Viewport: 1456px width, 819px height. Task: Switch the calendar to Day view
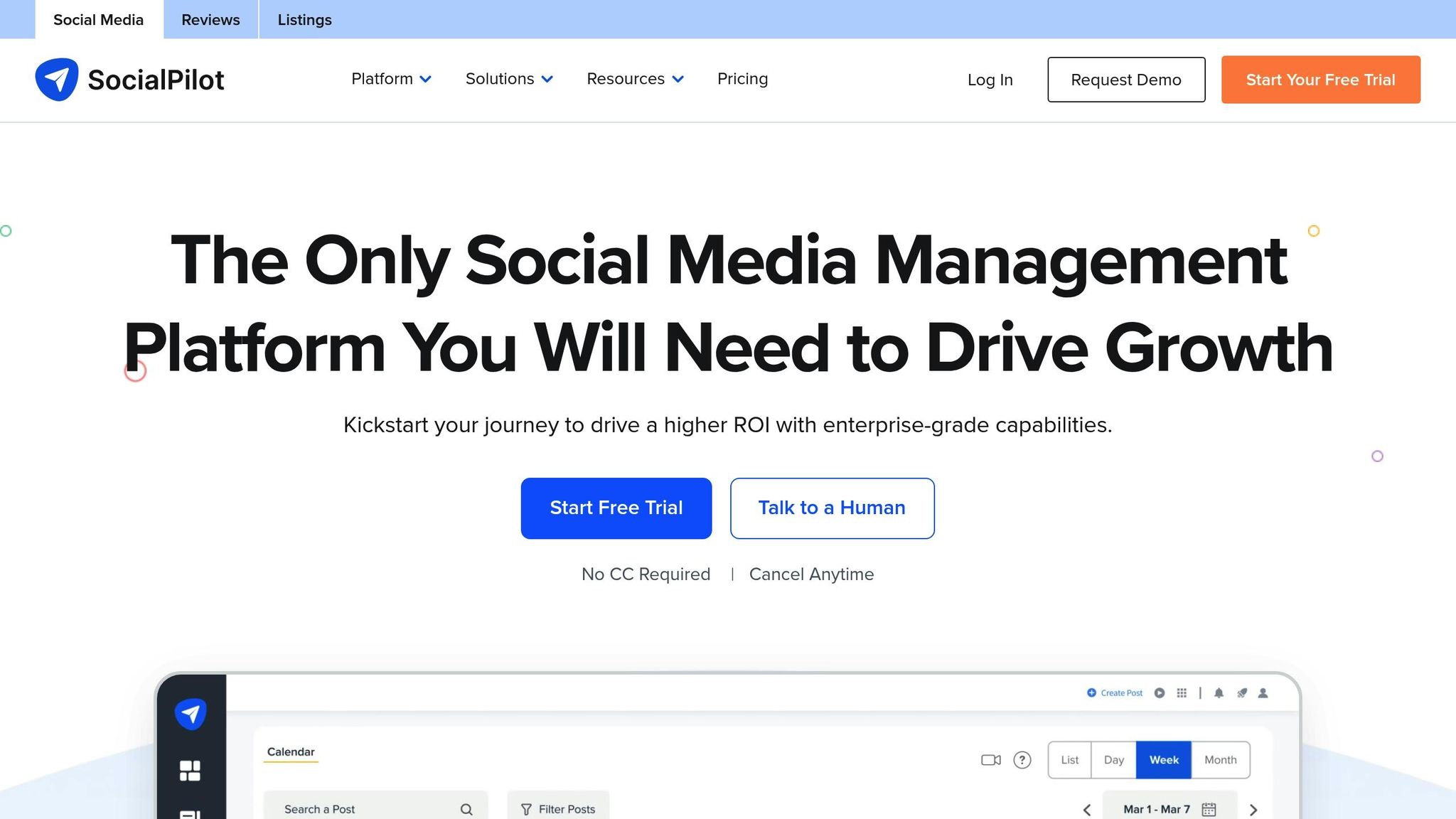[x=1113, y=759]
